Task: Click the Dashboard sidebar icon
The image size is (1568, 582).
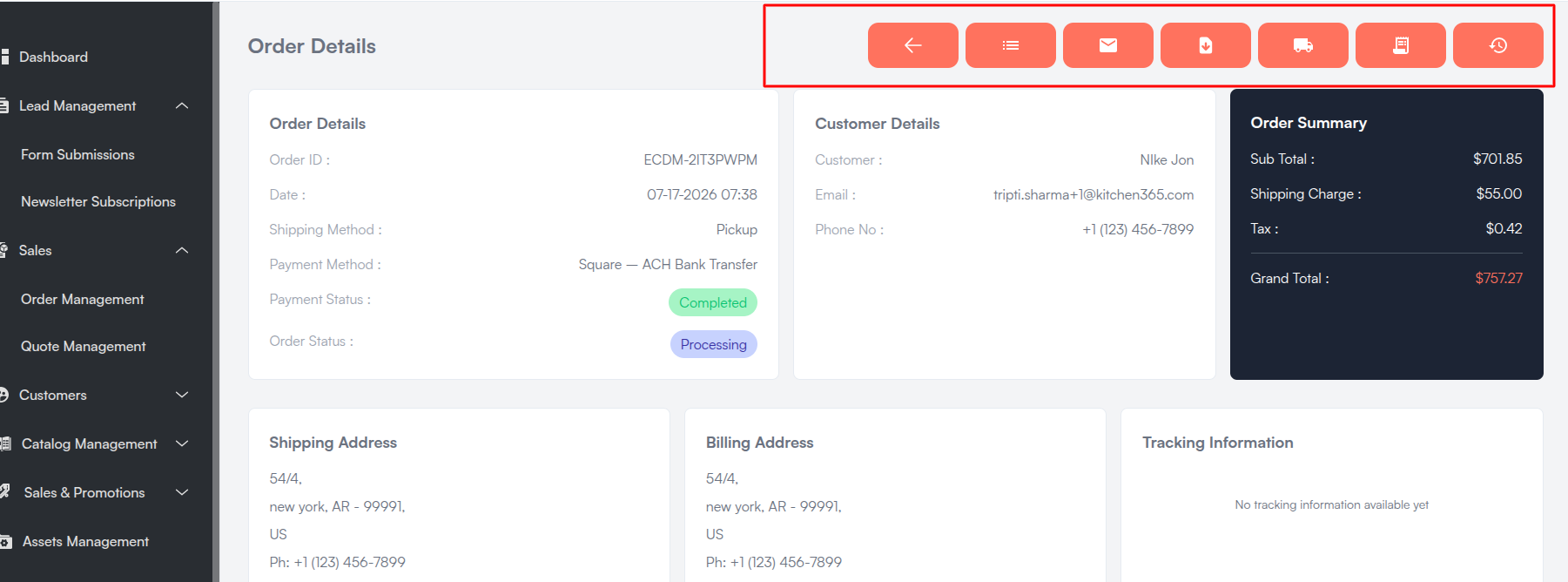Action: (4, 57)
